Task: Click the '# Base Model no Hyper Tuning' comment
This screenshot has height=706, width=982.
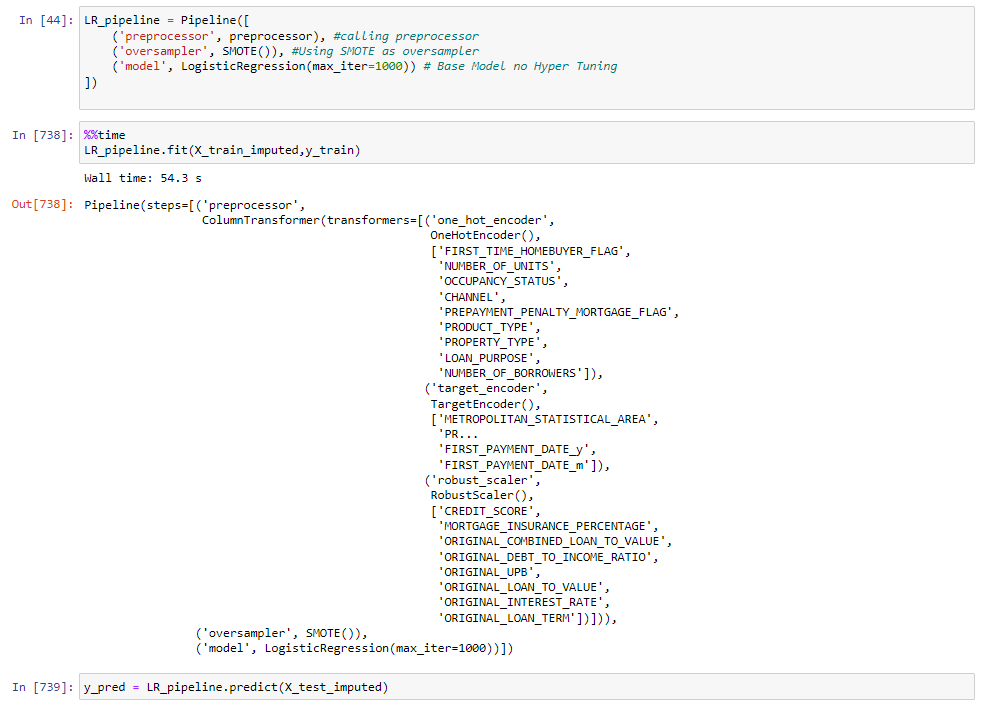Action: pos(520,66)
